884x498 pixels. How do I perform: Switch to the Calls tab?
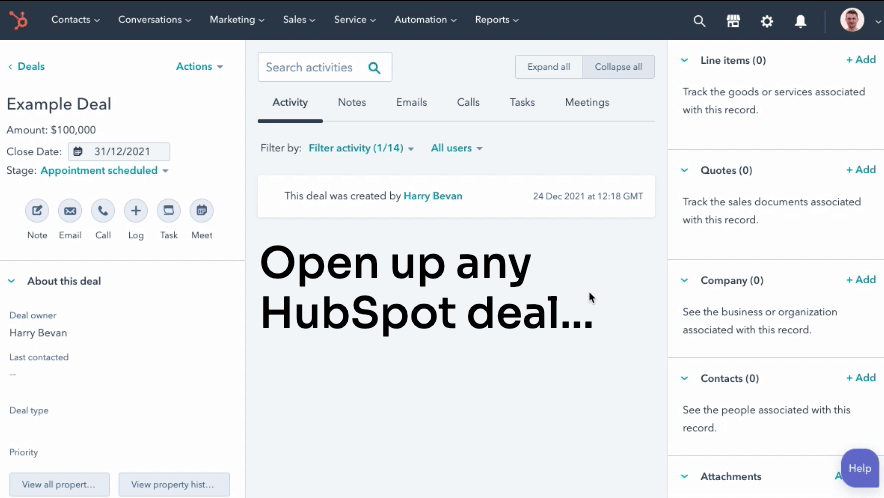(468, 103)
